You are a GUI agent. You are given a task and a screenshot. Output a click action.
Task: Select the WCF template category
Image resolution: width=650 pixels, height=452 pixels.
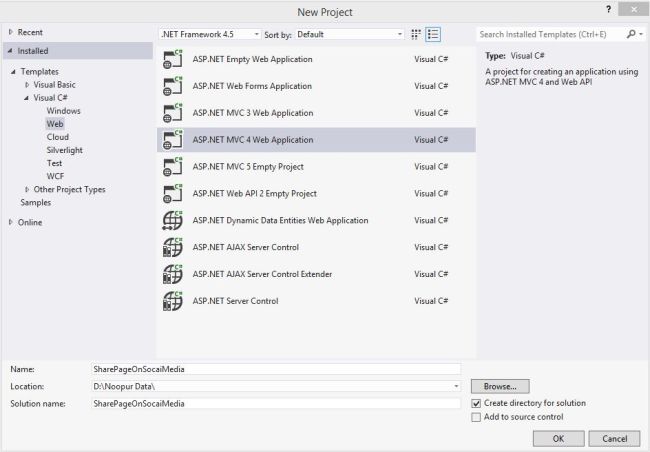pos(55,176)
